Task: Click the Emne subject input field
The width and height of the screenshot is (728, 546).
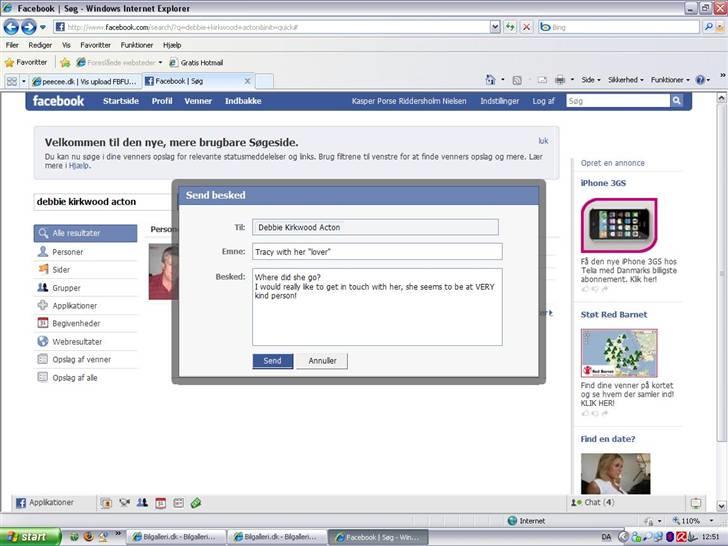Action: (x=376, y=251)
